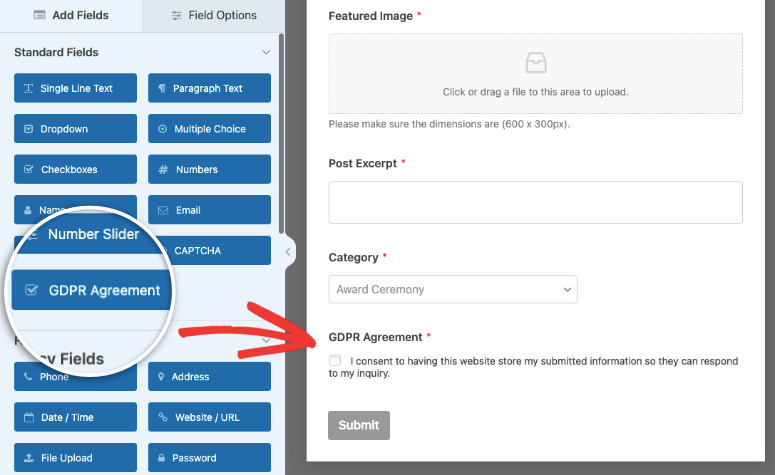Collapse the Fancy Fields section chevron
775x475 pixels.
[x=266, y=340]
